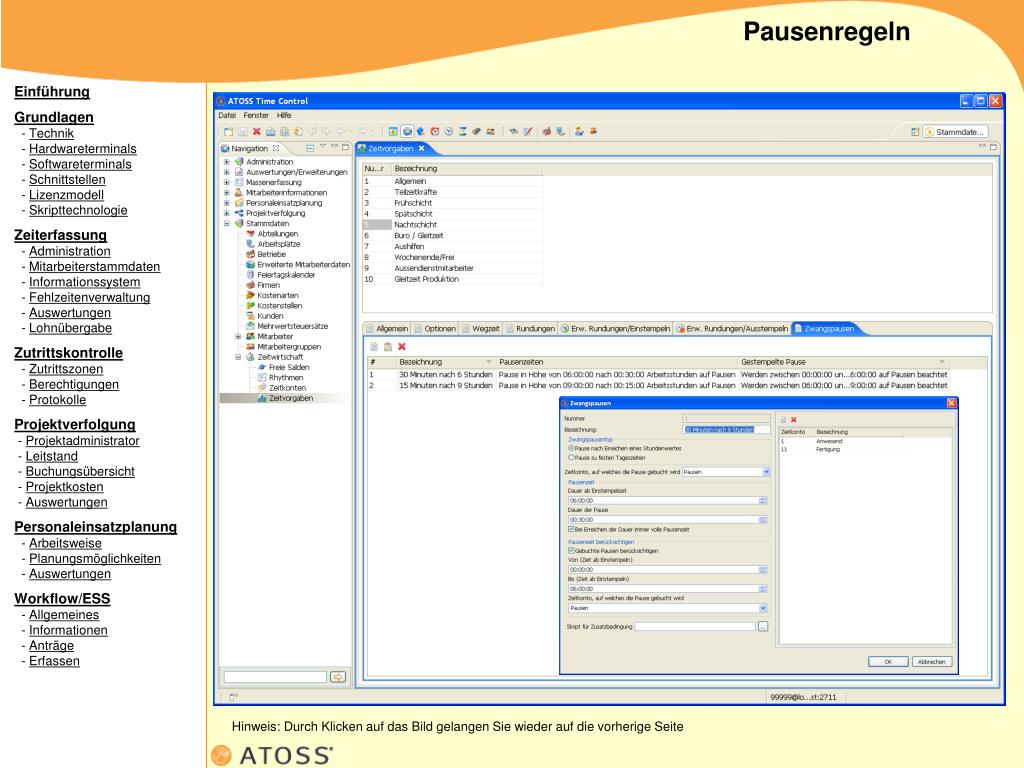Click 'Dauer ab Einstempelzeit' spinner arrows
The width and height of the screenshot is (1024, 768).
(763, 500)
